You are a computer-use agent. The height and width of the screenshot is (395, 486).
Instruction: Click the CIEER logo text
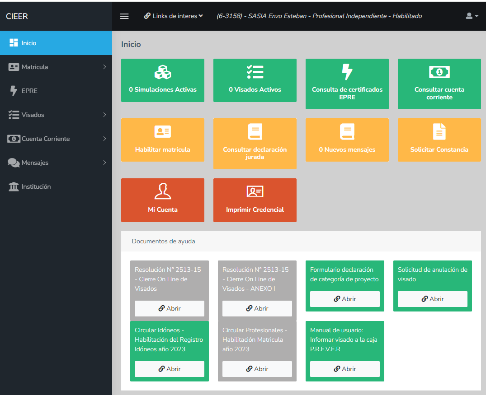[17, 16]
